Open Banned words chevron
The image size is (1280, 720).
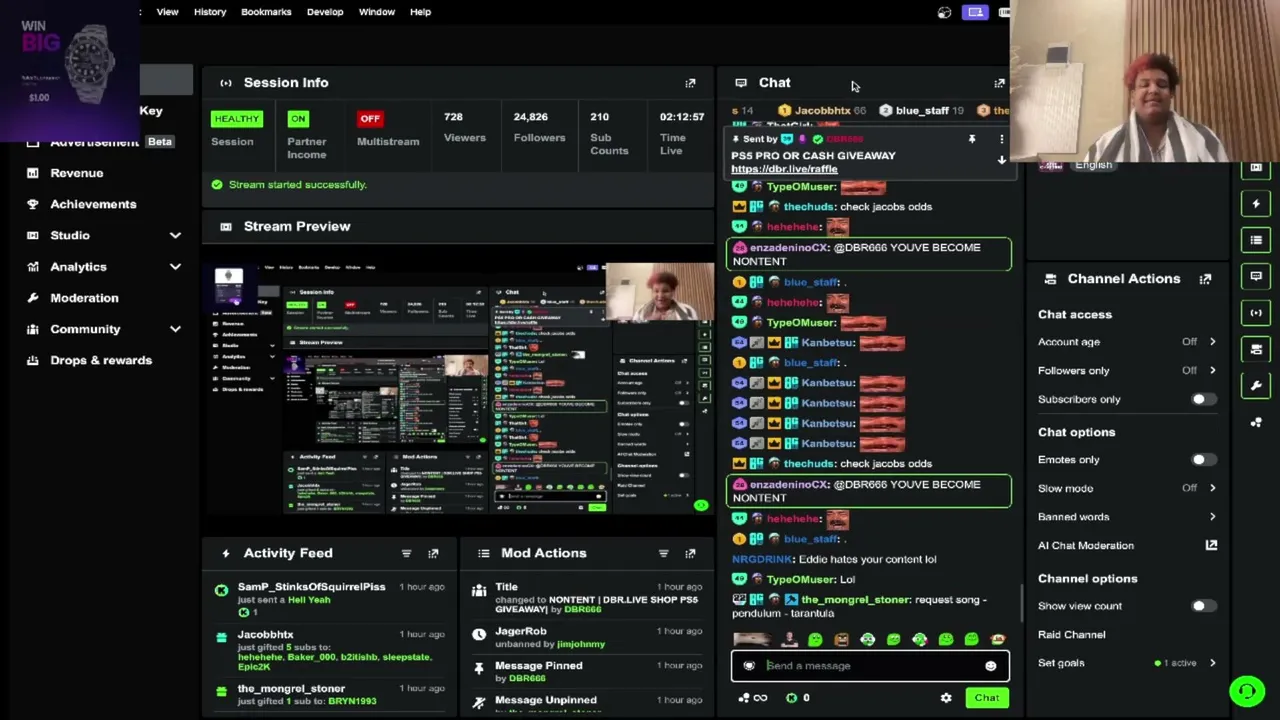pos(1212,517)
